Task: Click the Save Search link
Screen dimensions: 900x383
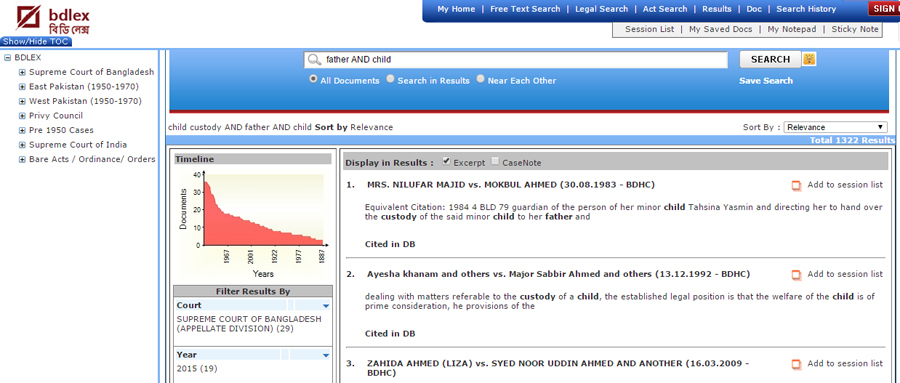Action: coord(766,81)
